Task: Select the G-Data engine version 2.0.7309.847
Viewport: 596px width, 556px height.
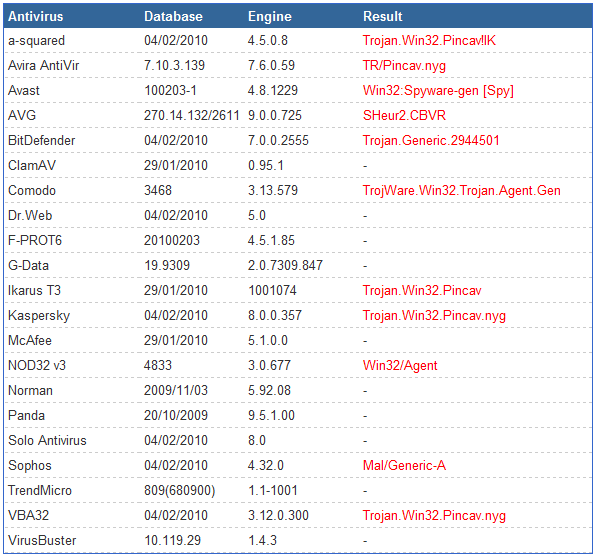Action: [x=285, y=265]
